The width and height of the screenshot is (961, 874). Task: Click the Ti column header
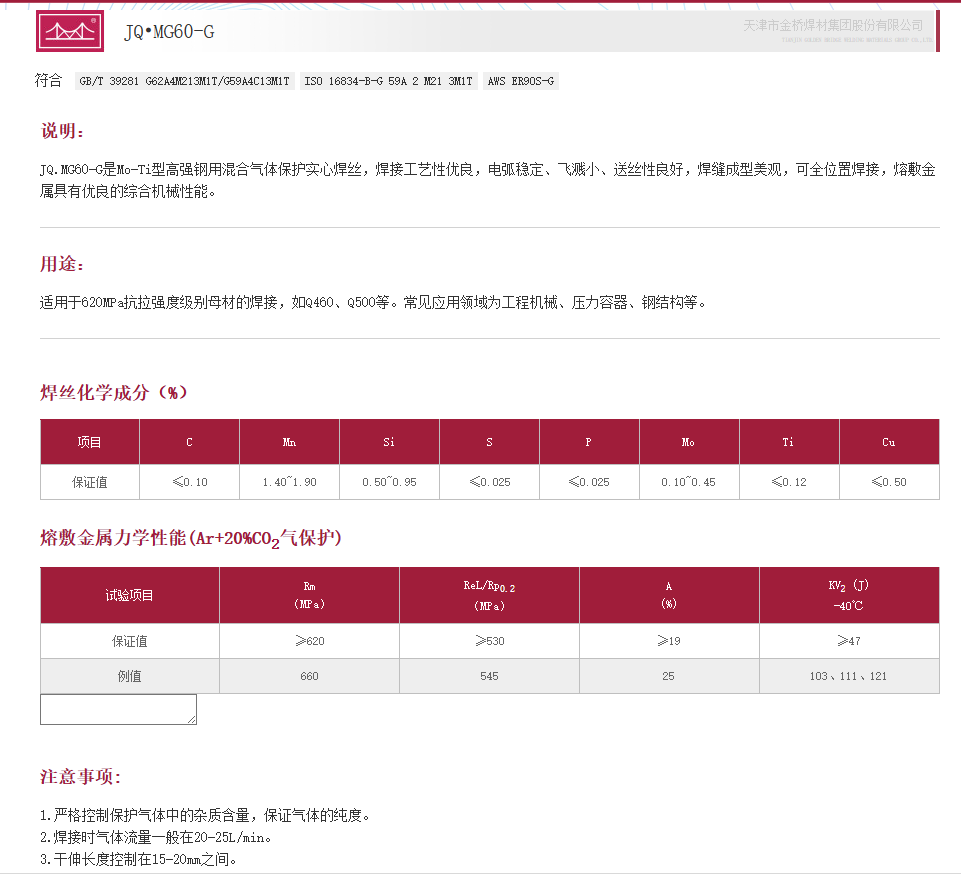tap(789, 442)
